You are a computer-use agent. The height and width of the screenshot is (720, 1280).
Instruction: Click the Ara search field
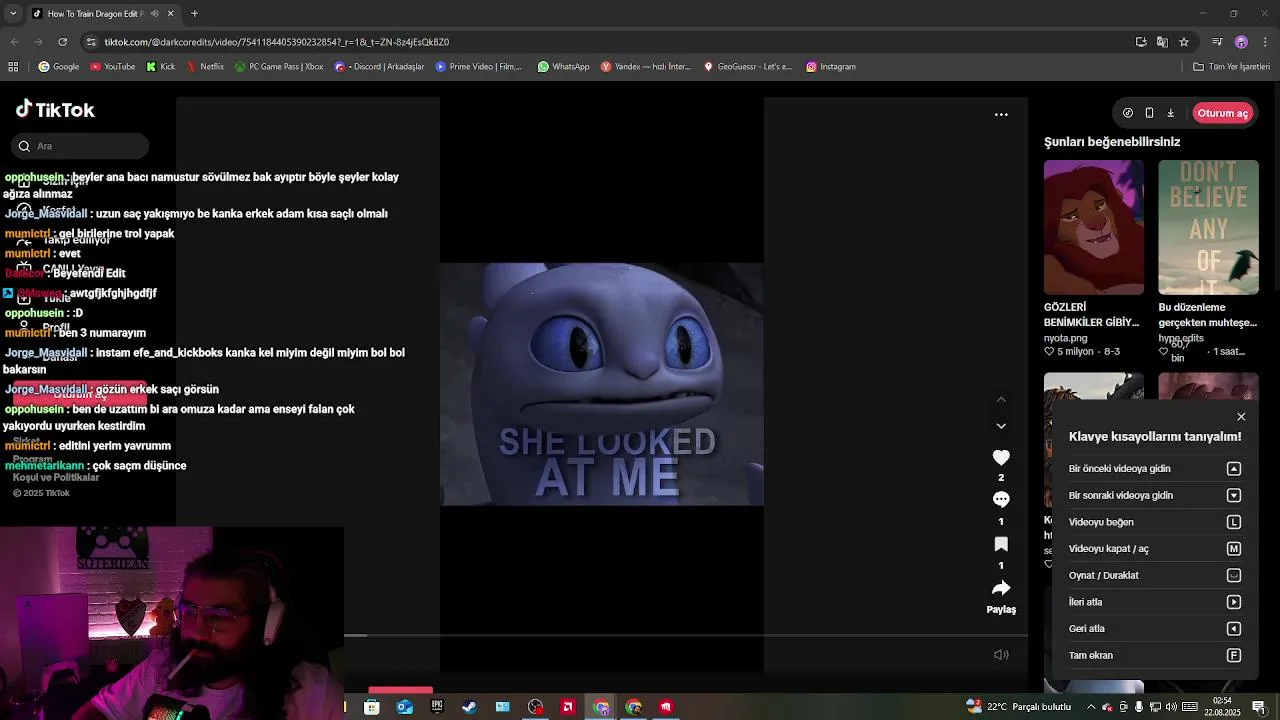(x=82, y=146)
